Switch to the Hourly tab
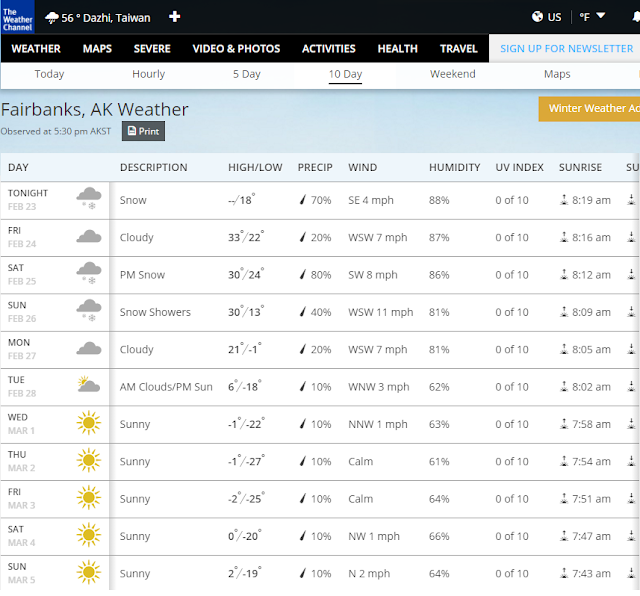The width and height of the screenshot is (640, 596). (x=149, y=74)
